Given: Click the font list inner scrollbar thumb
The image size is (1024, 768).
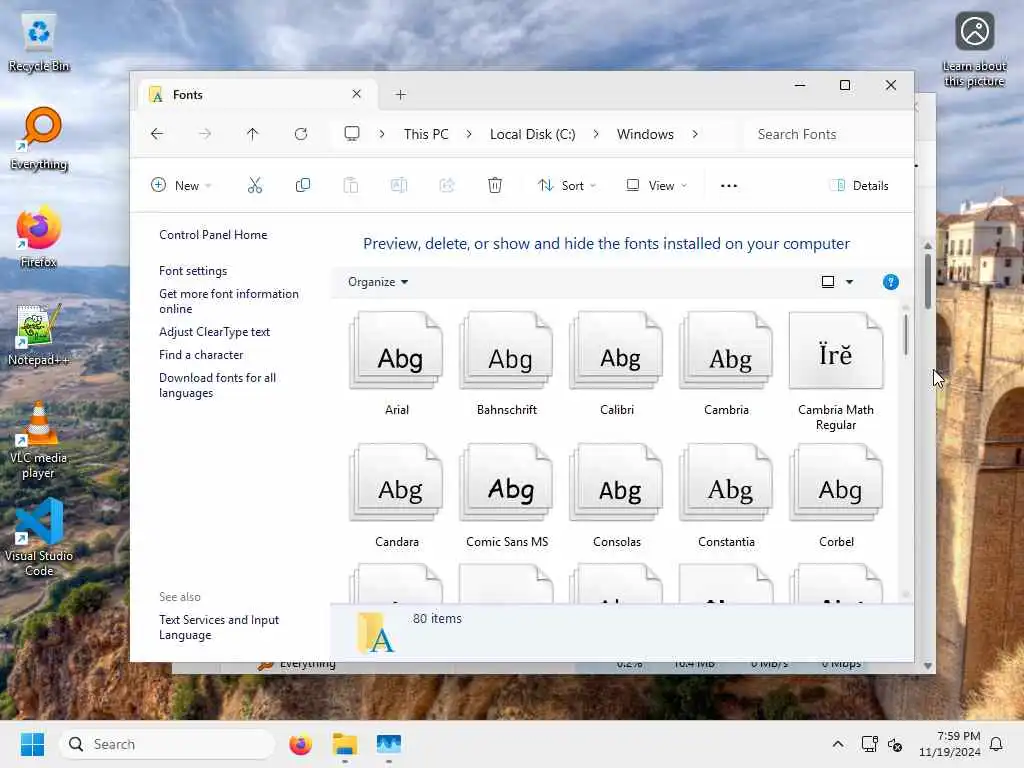Looking at the screenshot, I should click(x=906, y=335).
